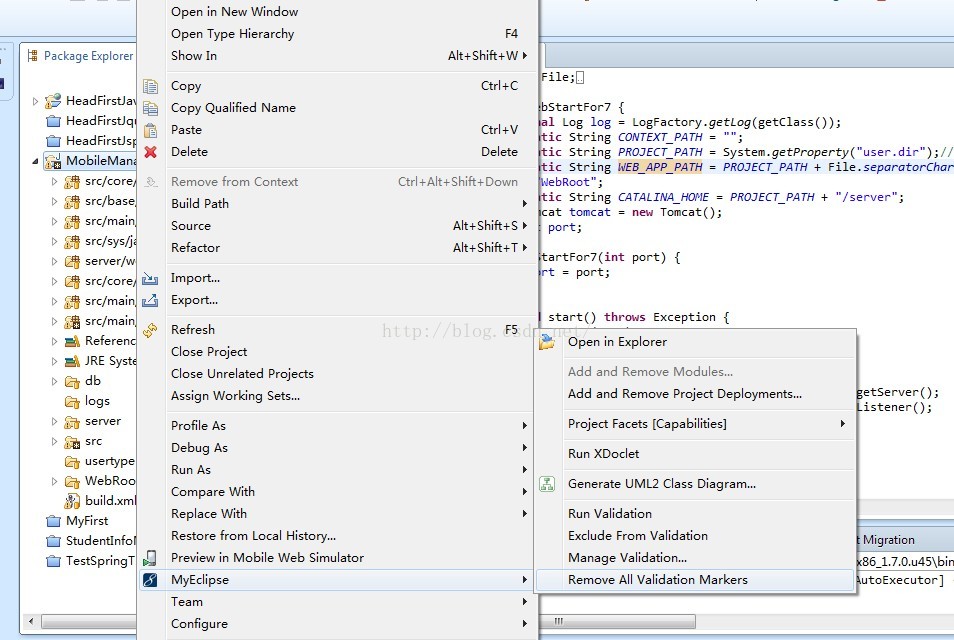Click the StudentInfo project icon

pyautogui.click(x=54, y=541)
